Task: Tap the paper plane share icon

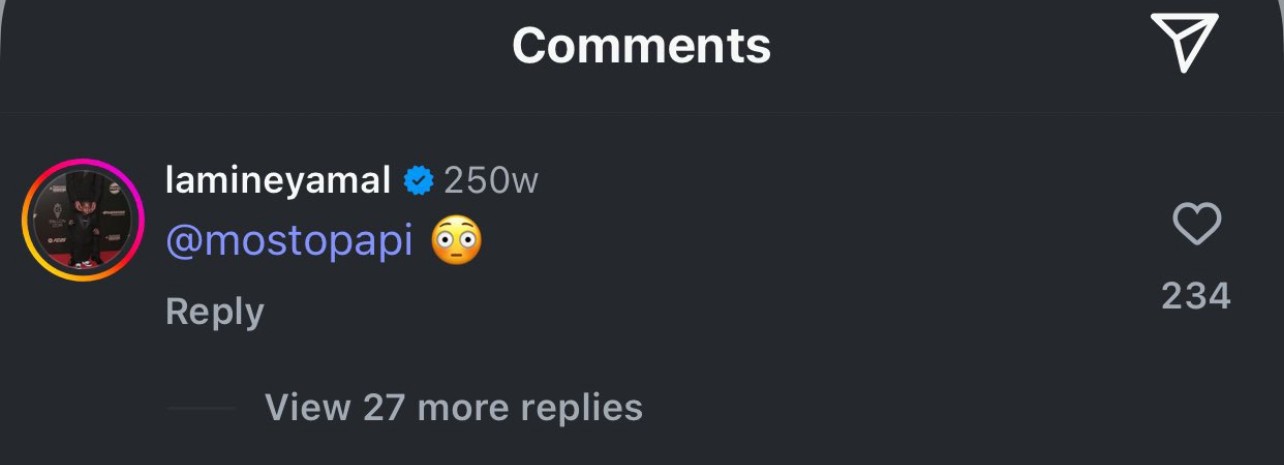Action: [x=1185, y=43]
